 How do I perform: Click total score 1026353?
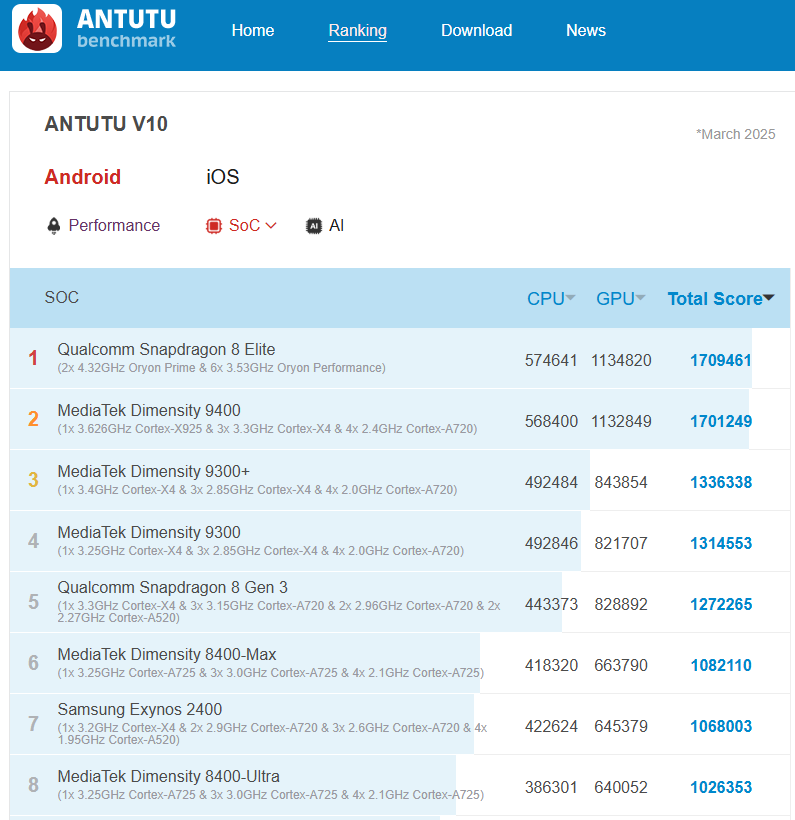coord(721,788)
